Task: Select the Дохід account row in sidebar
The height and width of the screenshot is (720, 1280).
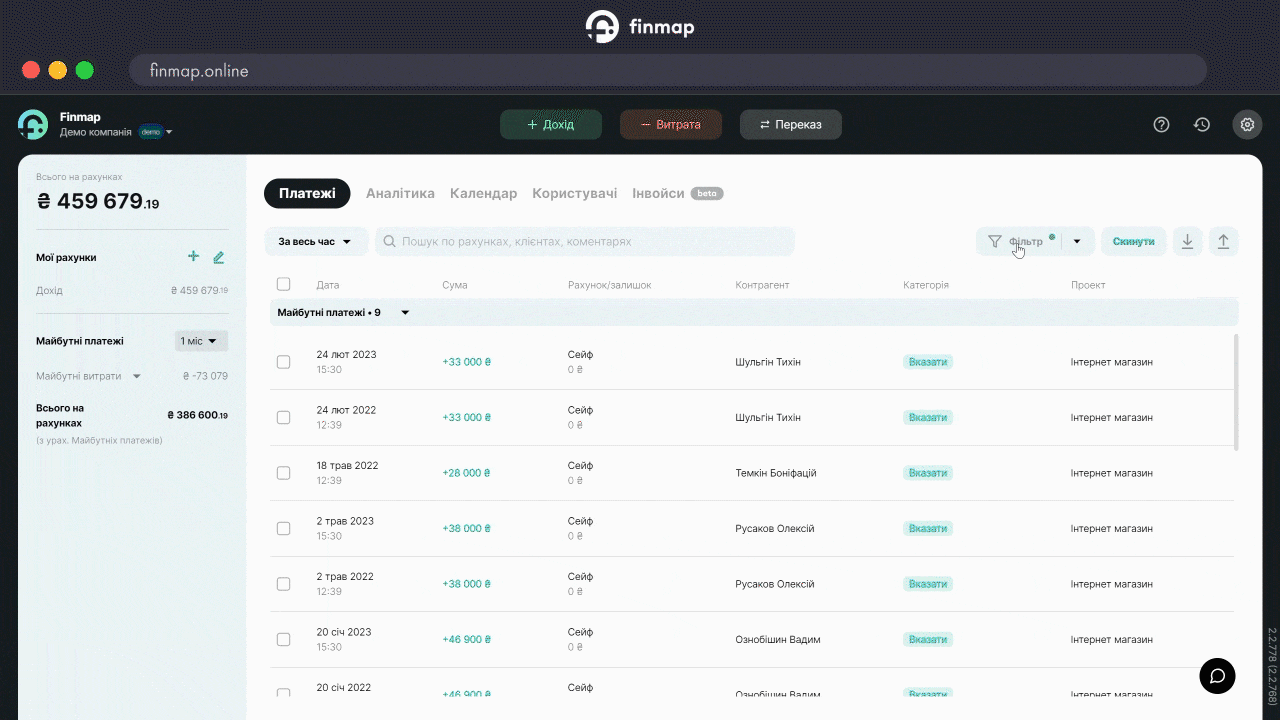Action: tap(132, 291)
